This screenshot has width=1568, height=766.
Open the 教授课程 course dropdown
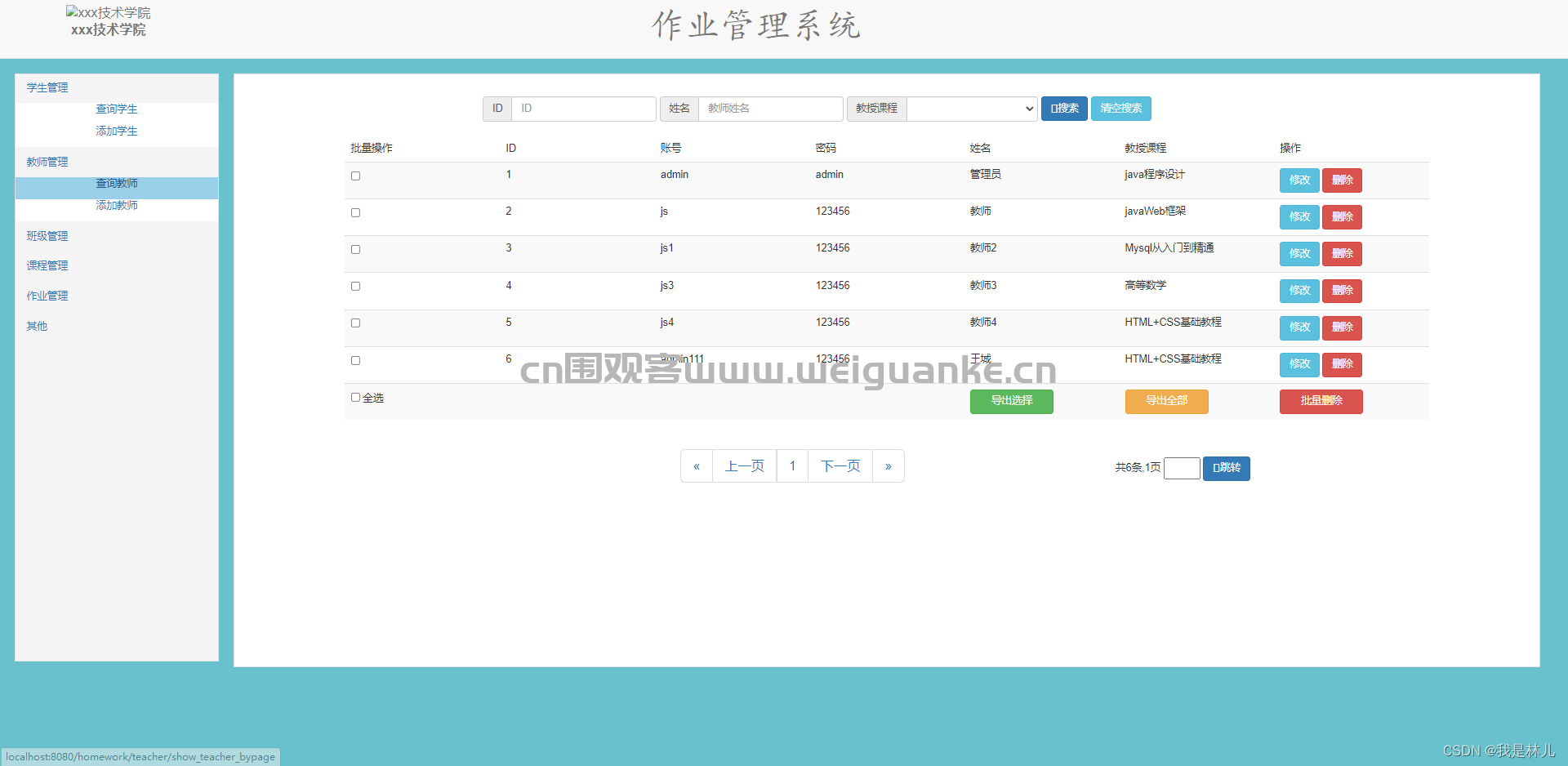971,108
